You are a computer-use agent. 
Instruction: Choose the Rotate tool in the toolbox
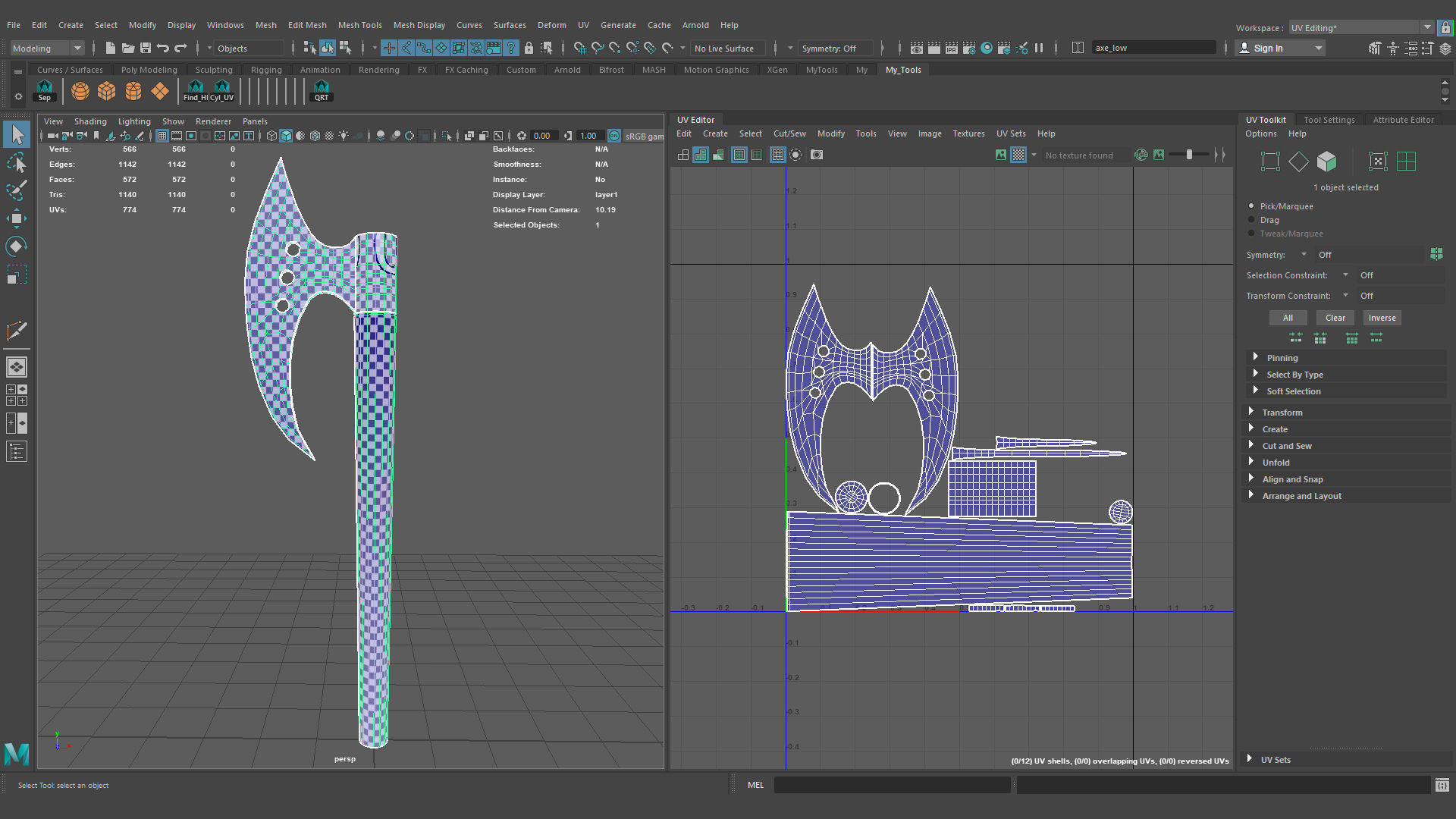pos(17,246)
